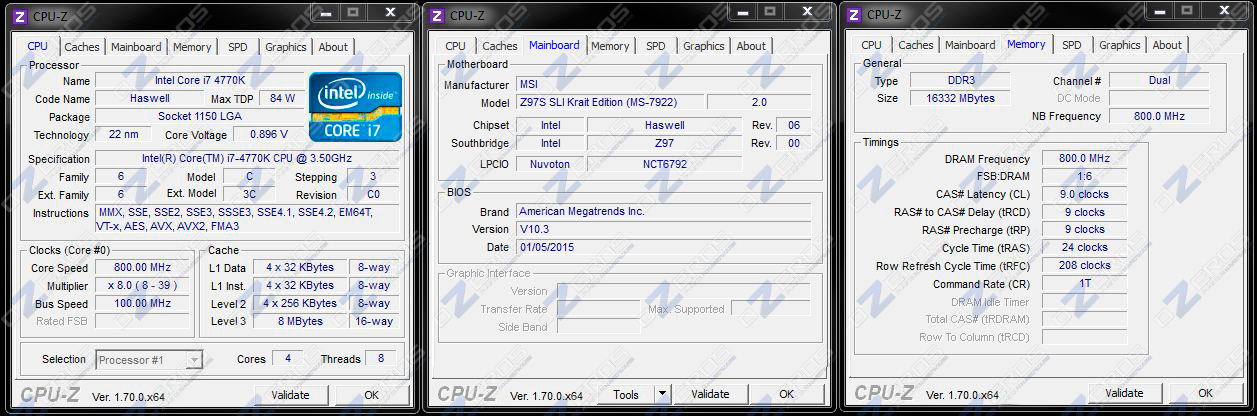
Task: Click the memory Type value DDR3
Action: [960, 81]
